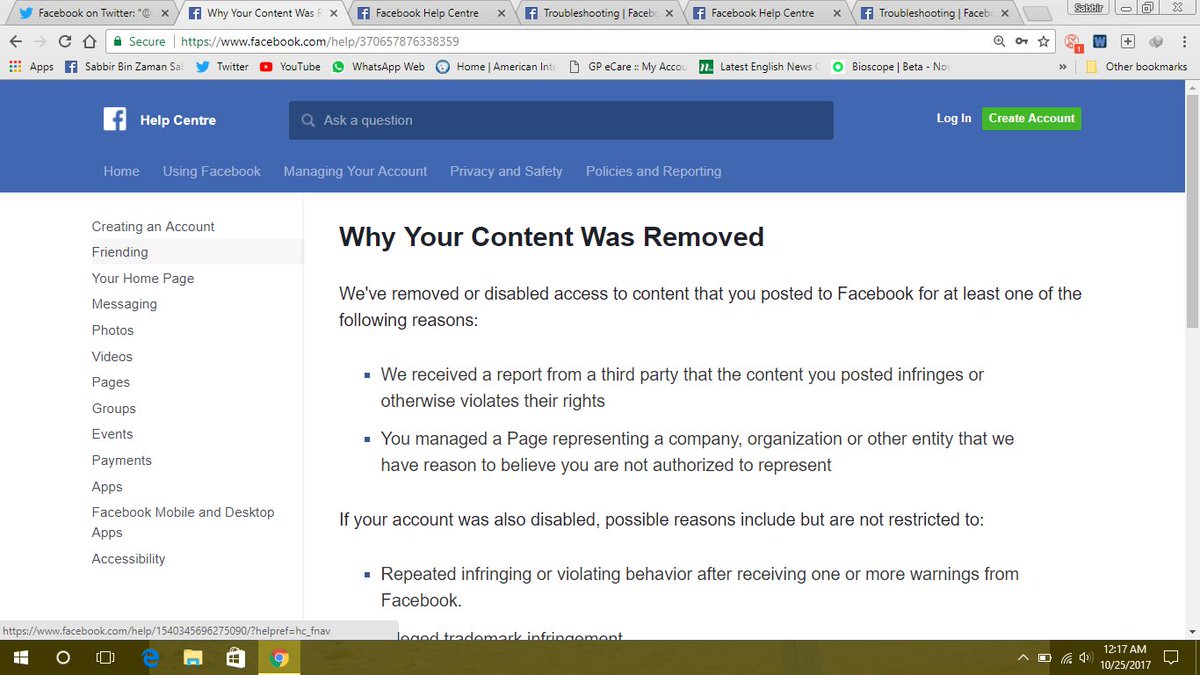Click the Help Centre title link
The height and width of the screenshot is (675, 1200).
click(178, 120)
